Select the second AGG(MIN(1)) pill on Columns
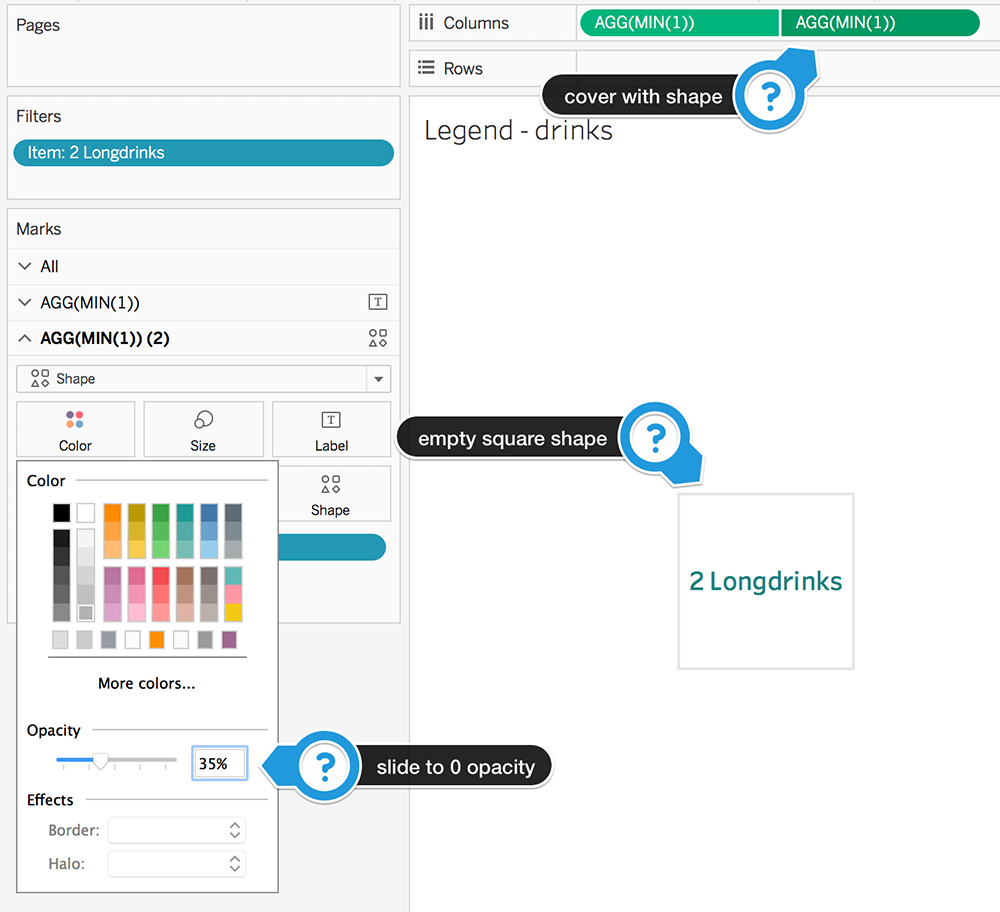Image resolution: width=1000 pixels, height=912 pixels. tap(880, 22)
